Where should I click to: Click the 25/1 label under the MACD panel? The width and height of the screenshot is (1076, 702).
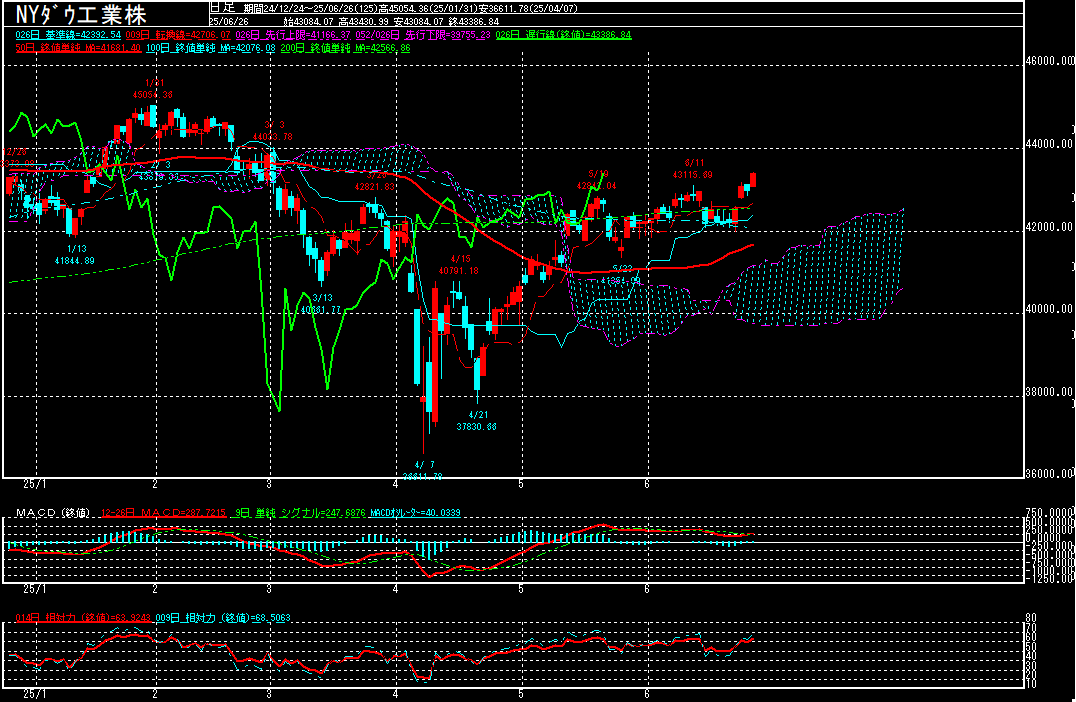click(35, 589)
